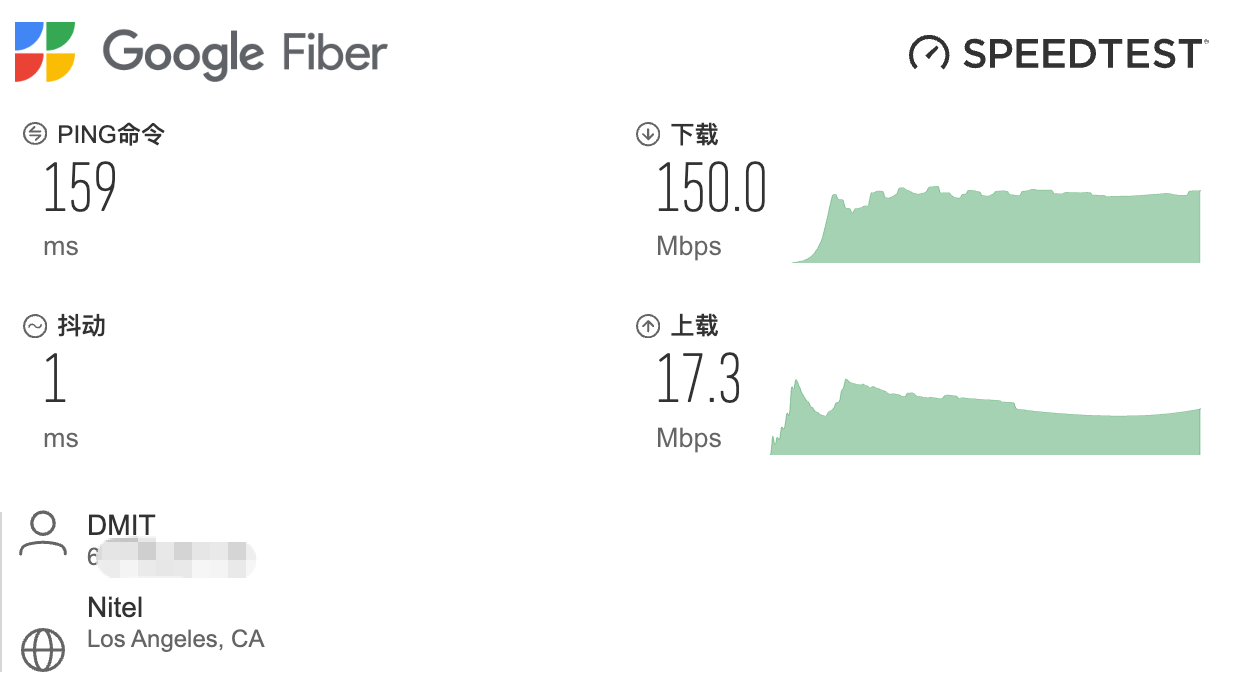Select the DMIT provider name

point(121,524)
